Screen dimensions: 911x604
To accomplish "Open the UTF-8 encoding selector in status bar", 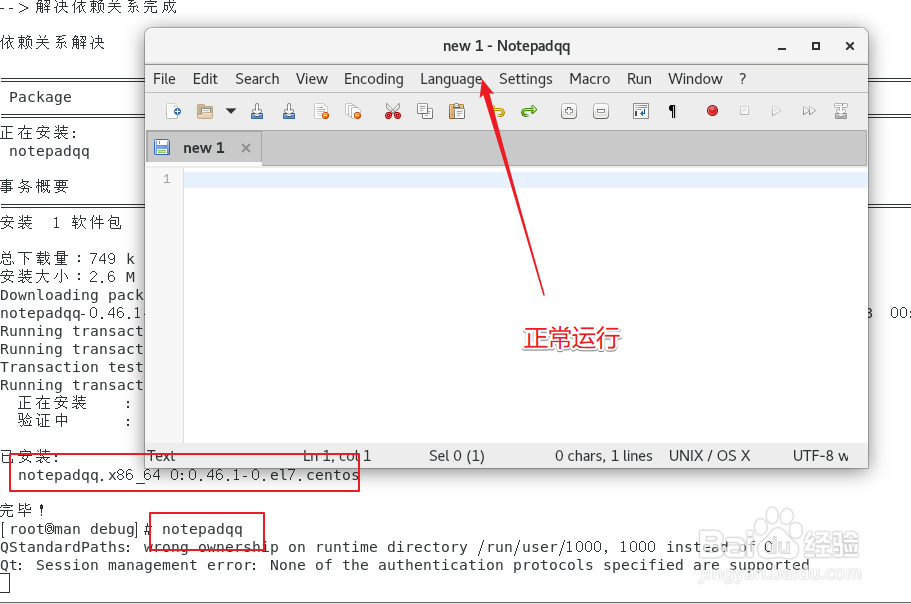I will pos(820,456).
